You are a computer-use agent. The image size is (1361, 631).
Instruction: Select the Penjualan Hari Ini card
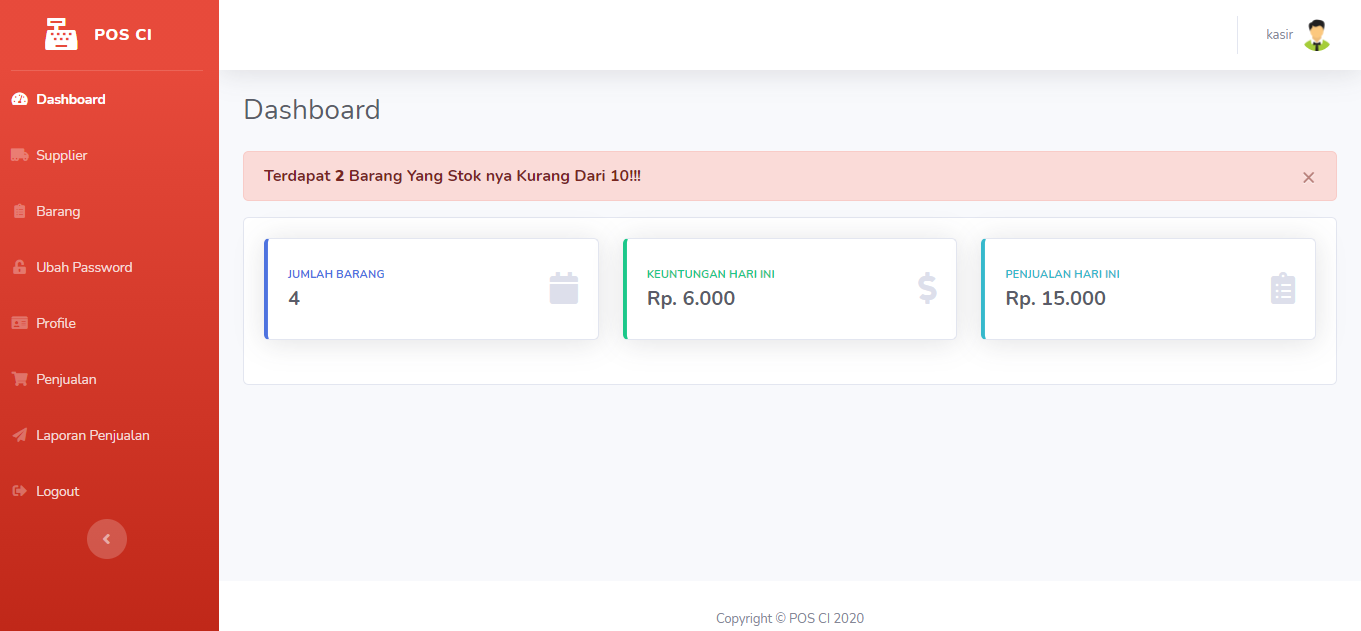point(1148,289)
